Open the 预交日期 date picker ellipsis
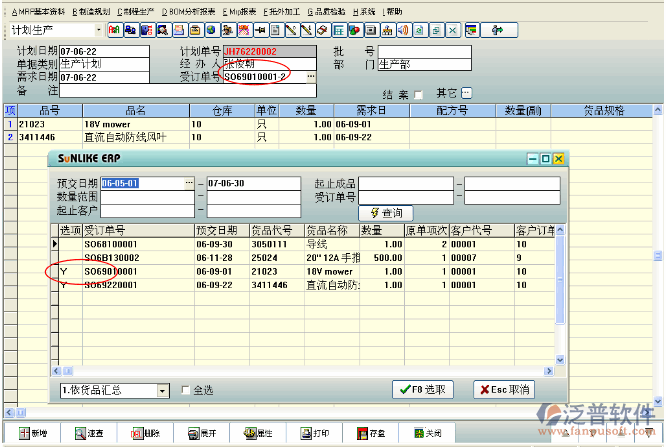This screenshot has height=447, width=666. click(188, 184)
